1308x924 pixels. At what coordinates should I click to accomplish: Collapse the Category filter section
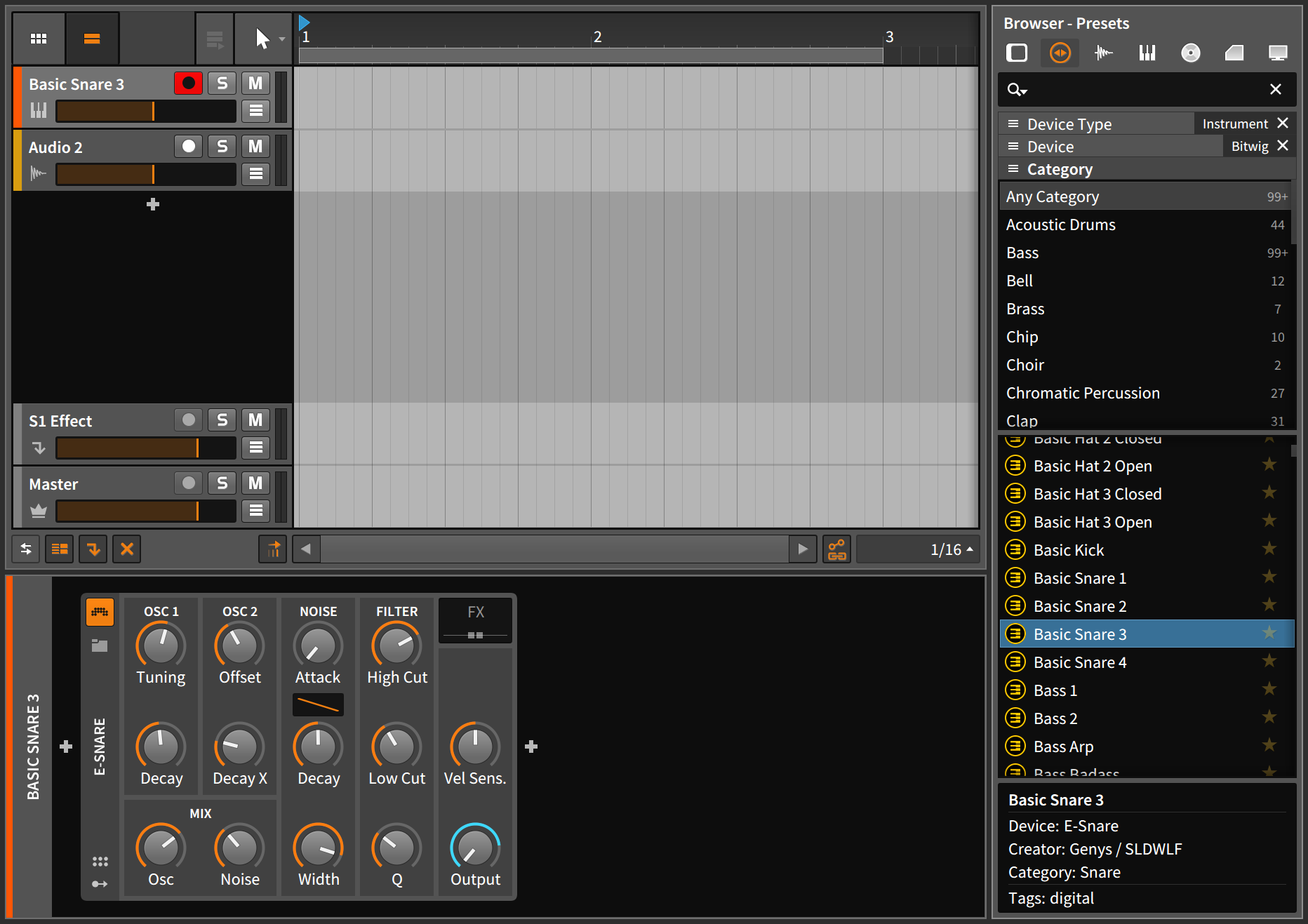tap(1013, 169)
